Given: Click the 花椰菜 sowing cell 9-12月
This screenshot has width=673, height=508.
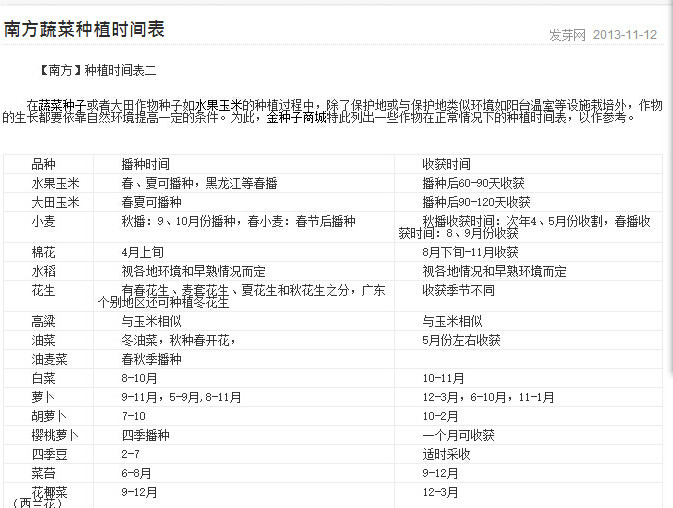Looking at the screenshot, I should [139, 493].
